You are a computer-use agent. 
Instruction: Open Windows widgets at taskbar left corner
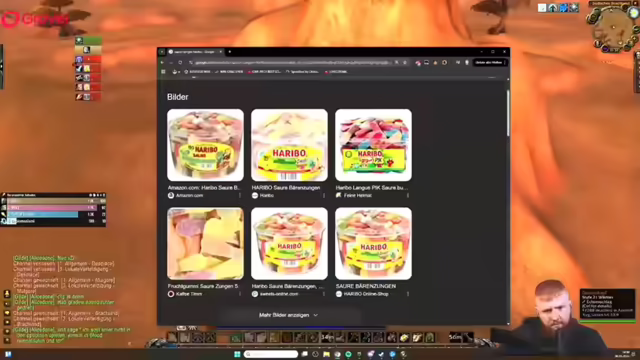coord(8,354)
